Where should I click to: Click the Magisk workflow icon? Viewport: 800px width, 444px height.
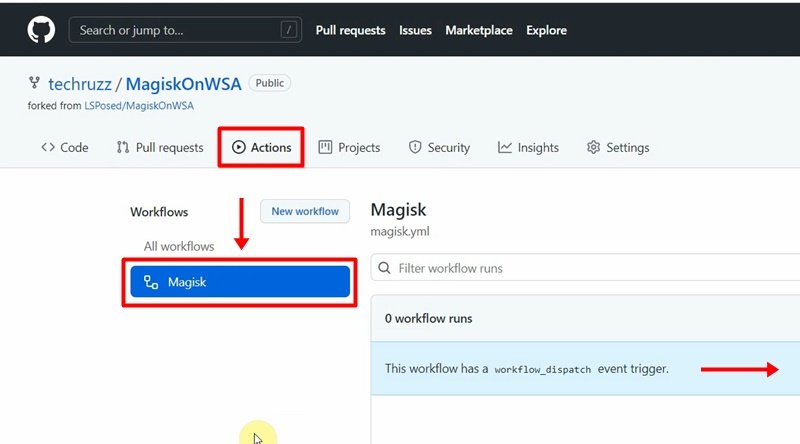click(x=151, y=282)
